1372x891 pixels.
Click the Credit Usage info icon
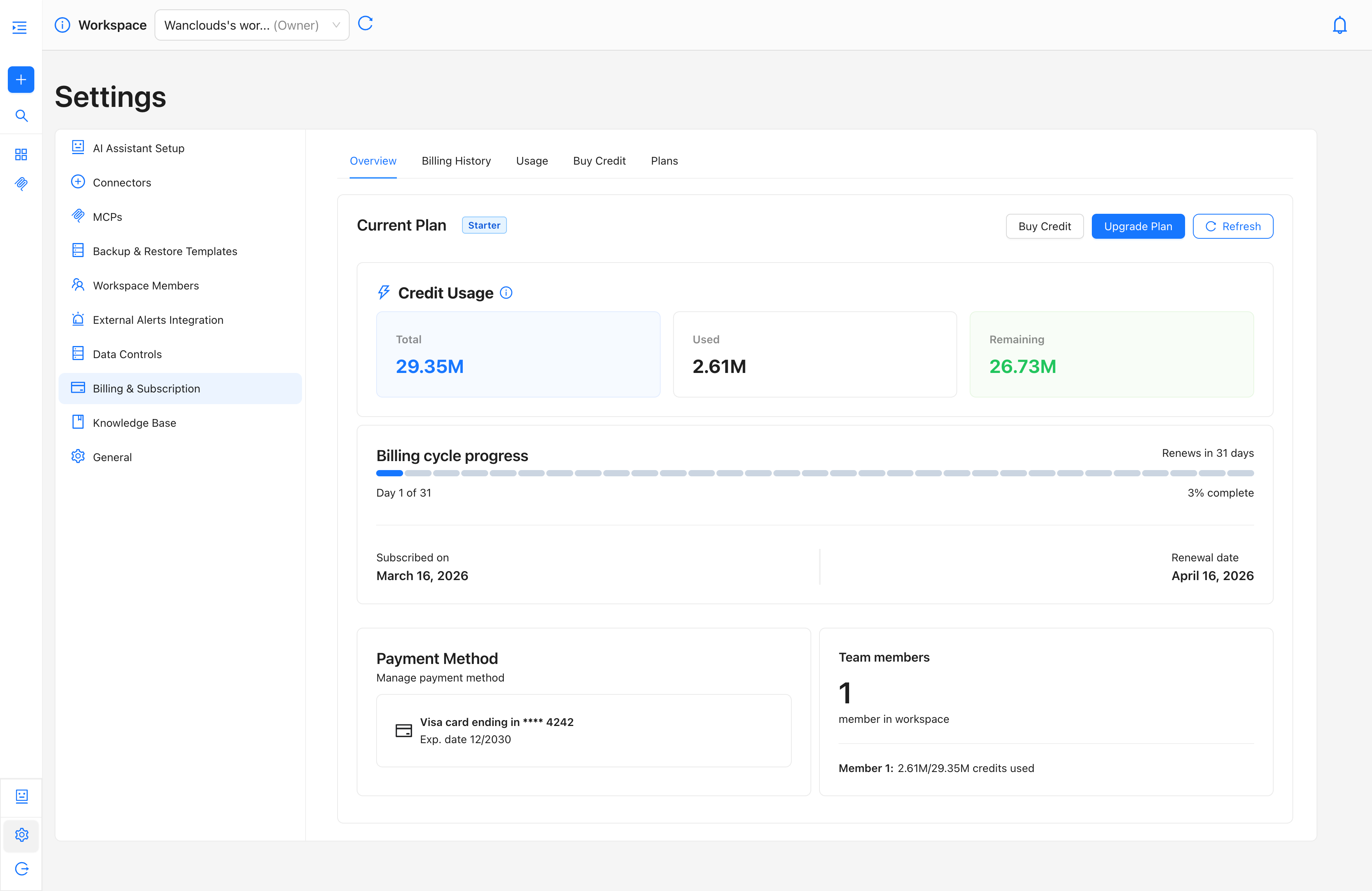tap(506, 293)
